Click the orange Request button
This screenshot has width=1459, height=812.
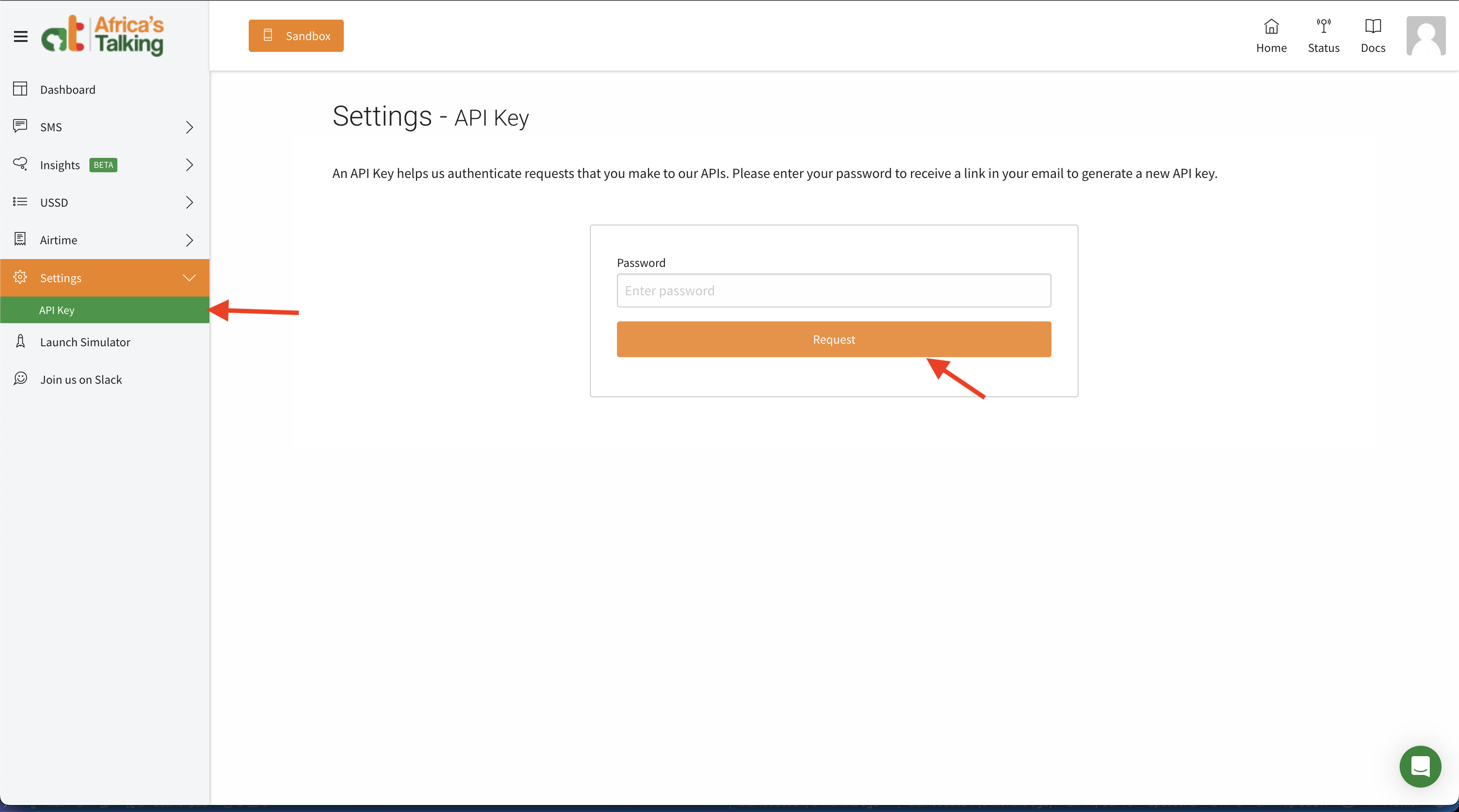(834, 339)
